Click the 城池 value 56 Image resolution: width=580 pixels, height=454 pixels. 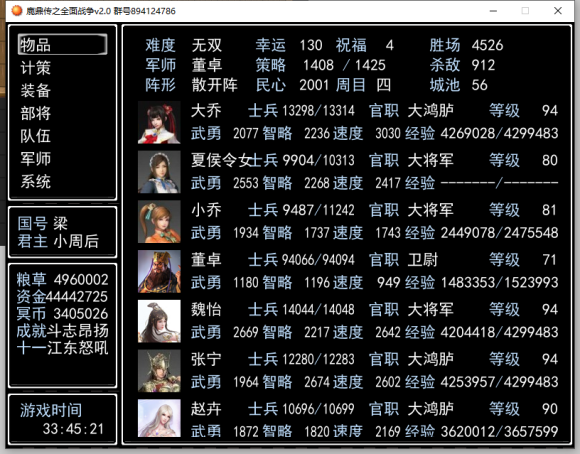pyautogui.click(x=480, y=85)
